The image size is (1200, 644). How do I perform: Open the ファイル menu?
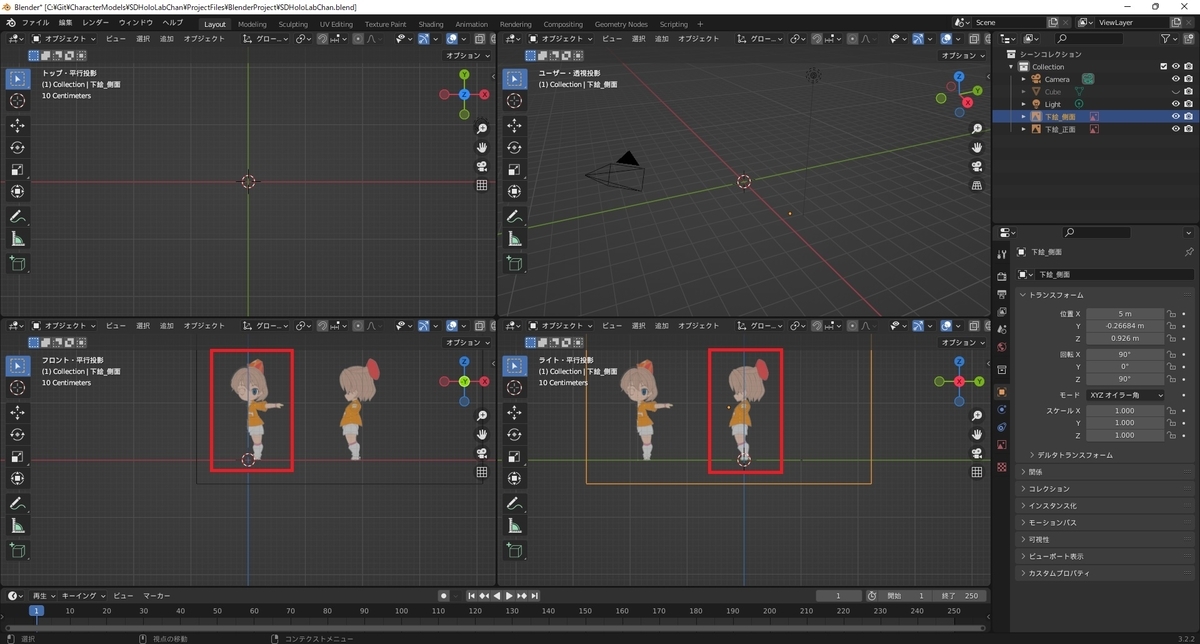pos(35,22)
